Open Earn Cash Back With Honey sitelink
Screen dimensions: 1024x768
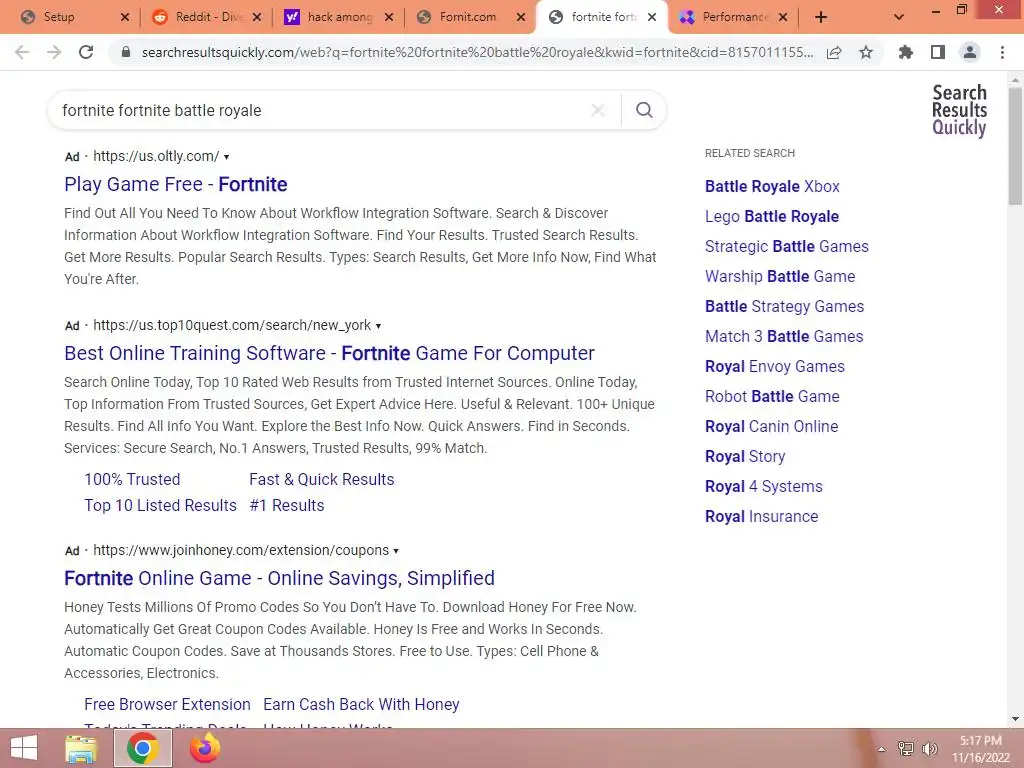(361, 705)
